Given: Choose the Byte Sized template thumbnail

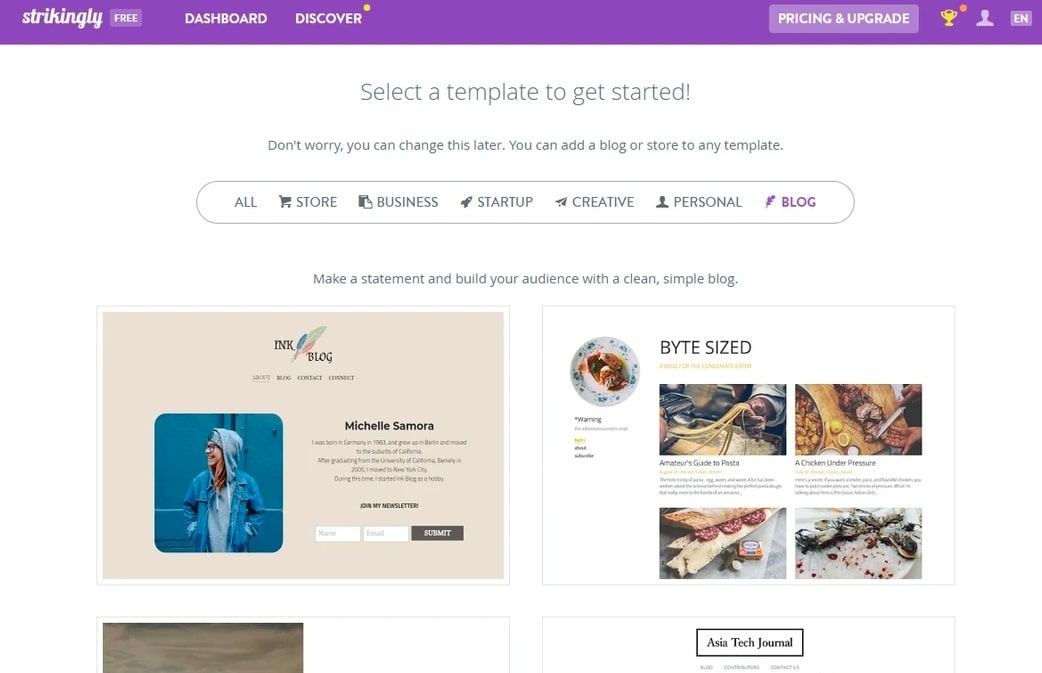Looking at the screenshot, I should pyautogui.click(x=748, y=445).
